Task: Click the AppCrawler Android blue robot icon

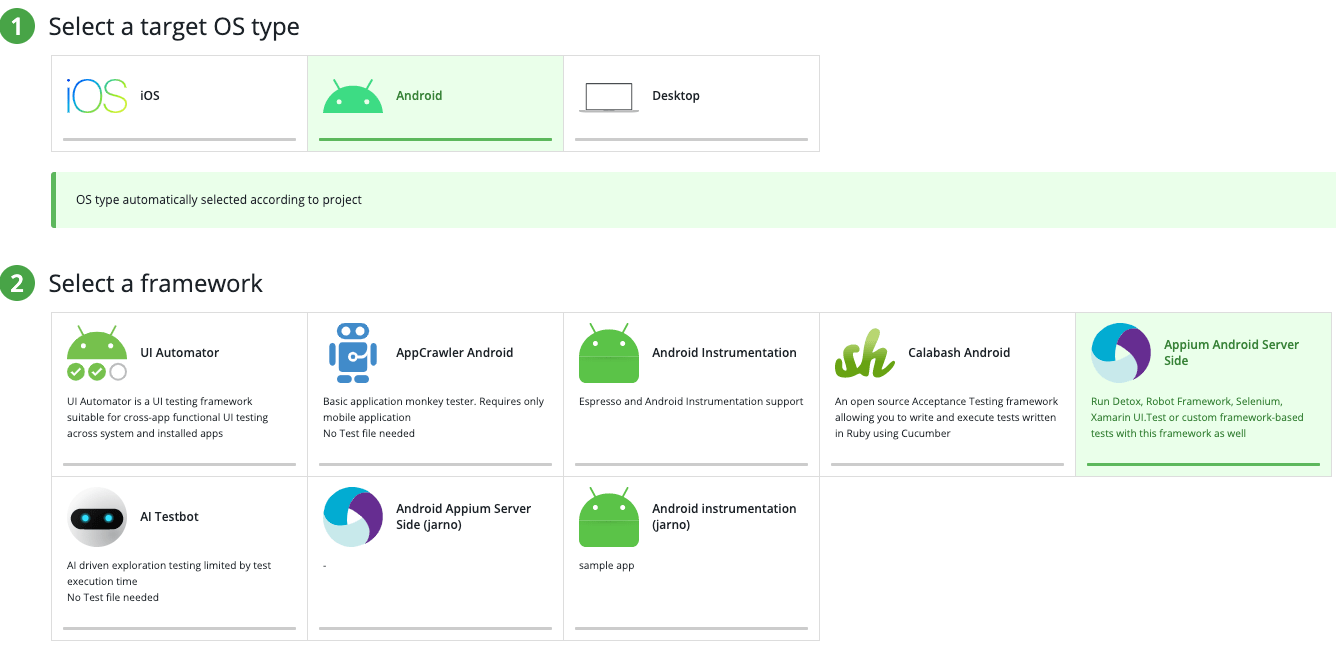Action: coord(353,353)
